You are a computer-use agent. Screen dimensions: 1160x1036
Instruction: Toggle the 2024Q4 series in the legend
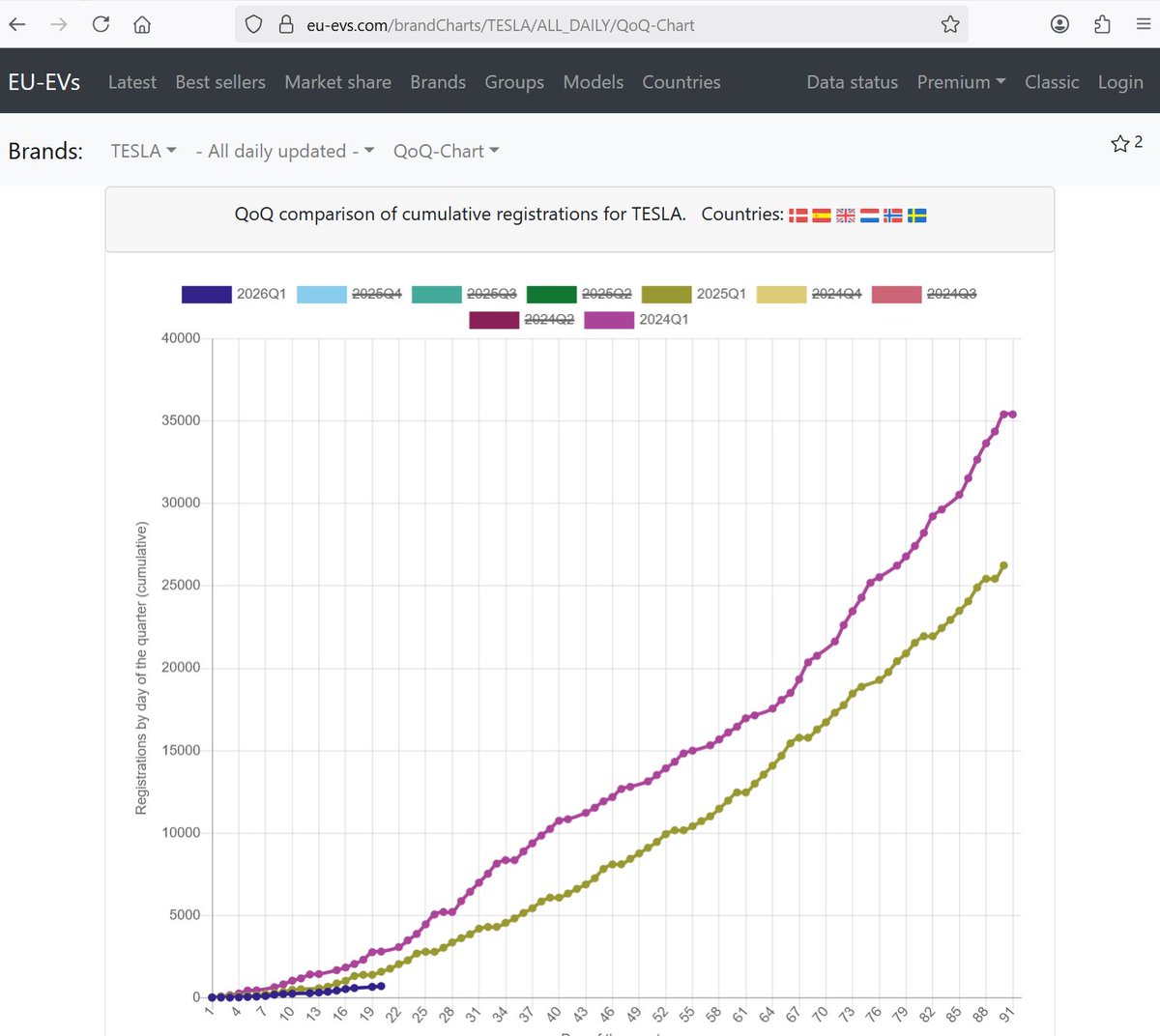(809, 294)
